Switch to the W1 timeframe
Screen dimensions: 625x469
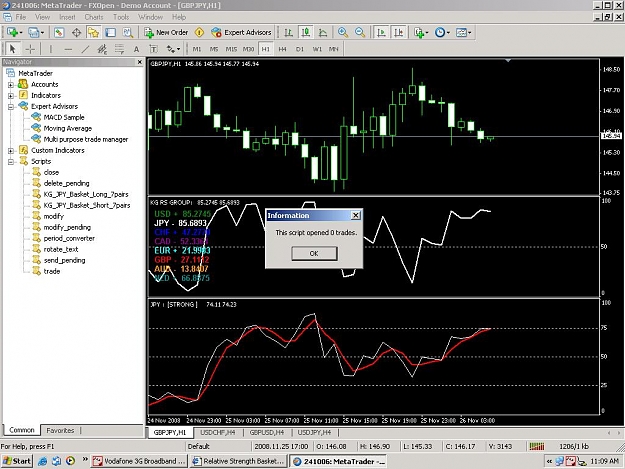click(317, 49)
